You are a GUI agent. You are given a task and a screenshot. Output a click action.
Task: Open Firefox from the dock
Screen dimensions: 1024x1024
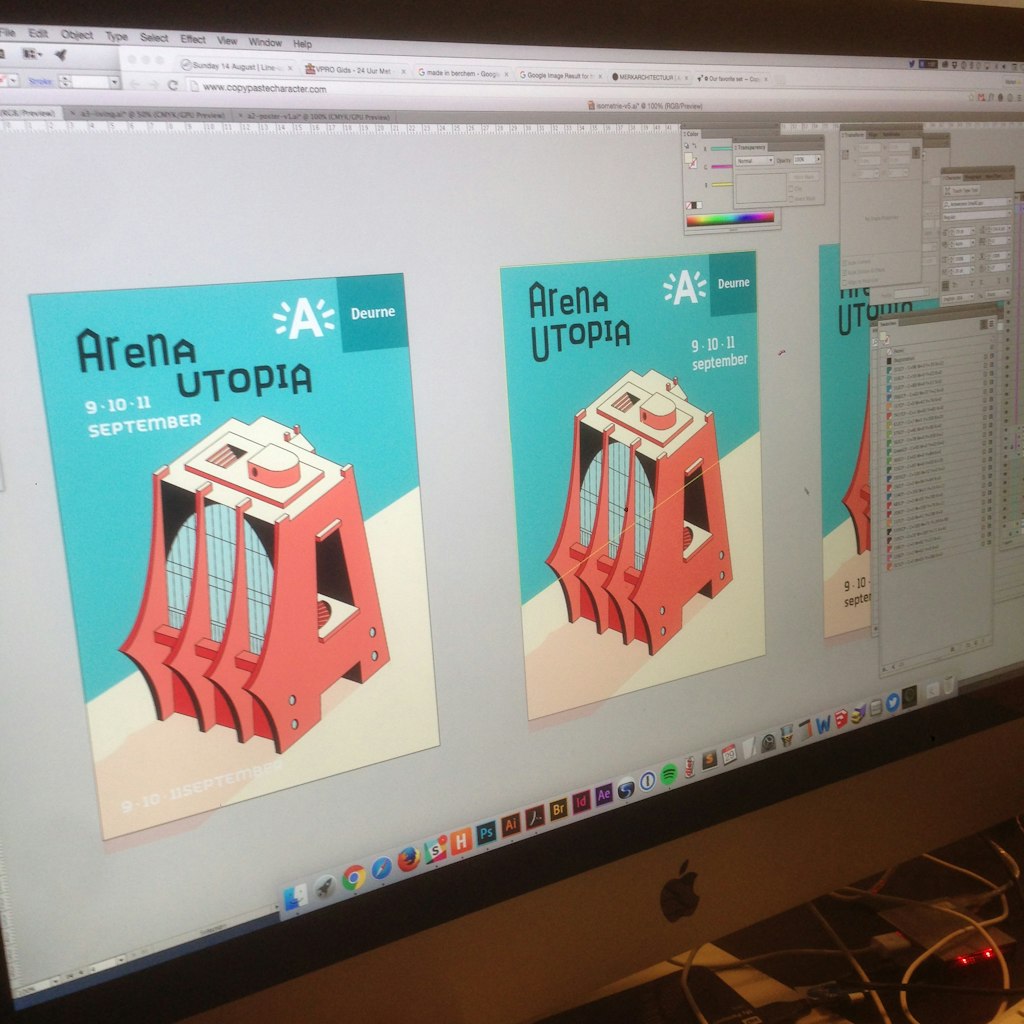click(407, 859)
